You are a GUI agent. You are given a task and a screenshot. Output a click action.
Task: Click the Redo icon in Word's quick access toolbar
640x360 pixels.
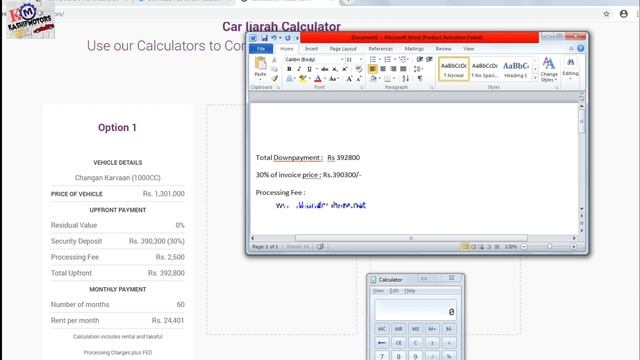pyautogui.click(x=288, y=38)
